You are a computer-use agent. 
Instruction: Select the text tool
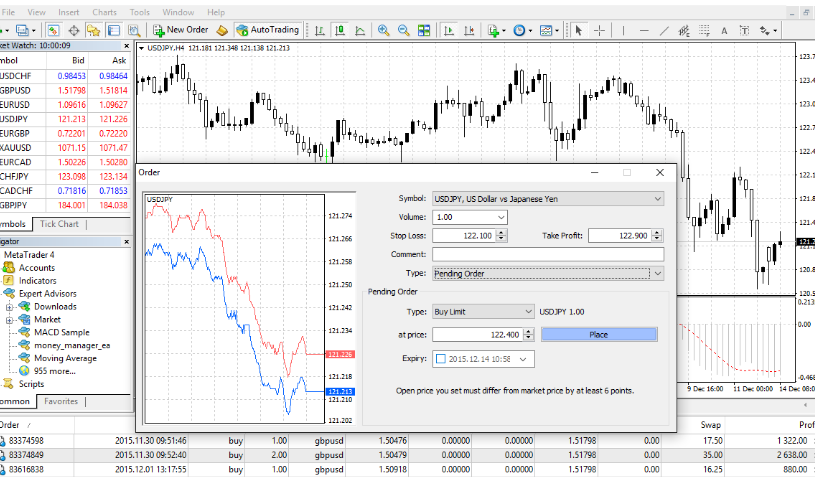click(724, 30)
